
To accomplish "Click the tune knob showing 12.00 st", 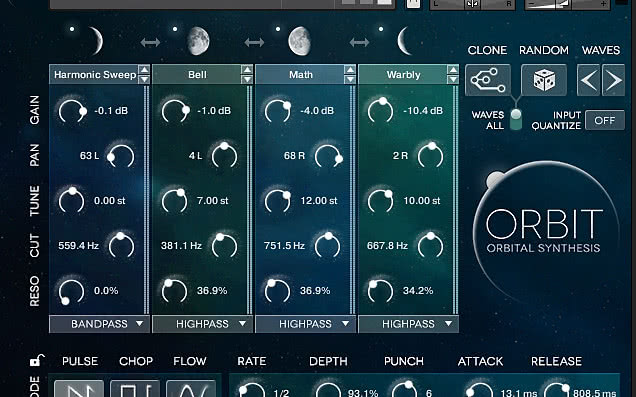I will click(x=278, y=201).
